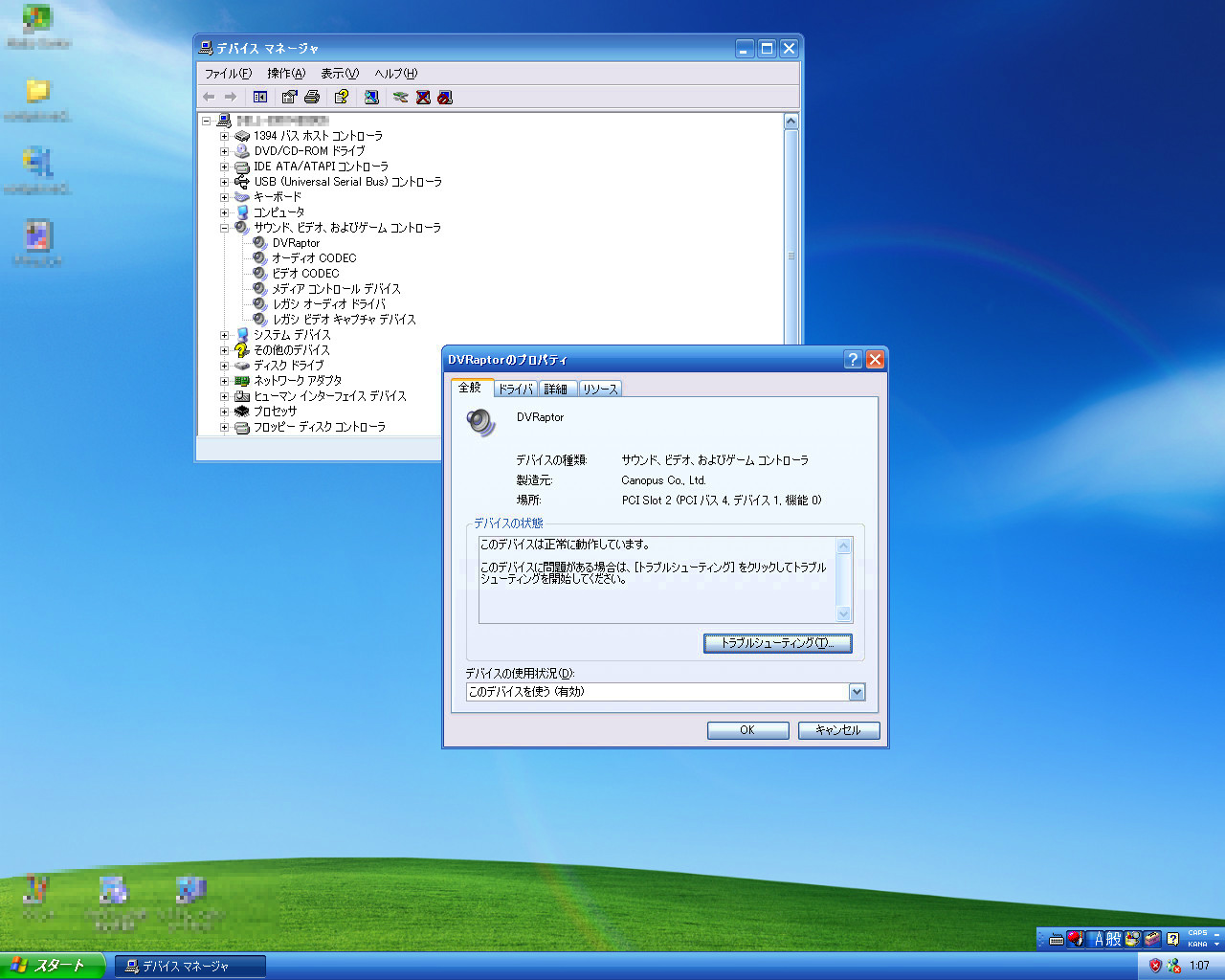Click the Disable device toolbar icon
Screen dimensions: 1225x980
pos(445,97)
